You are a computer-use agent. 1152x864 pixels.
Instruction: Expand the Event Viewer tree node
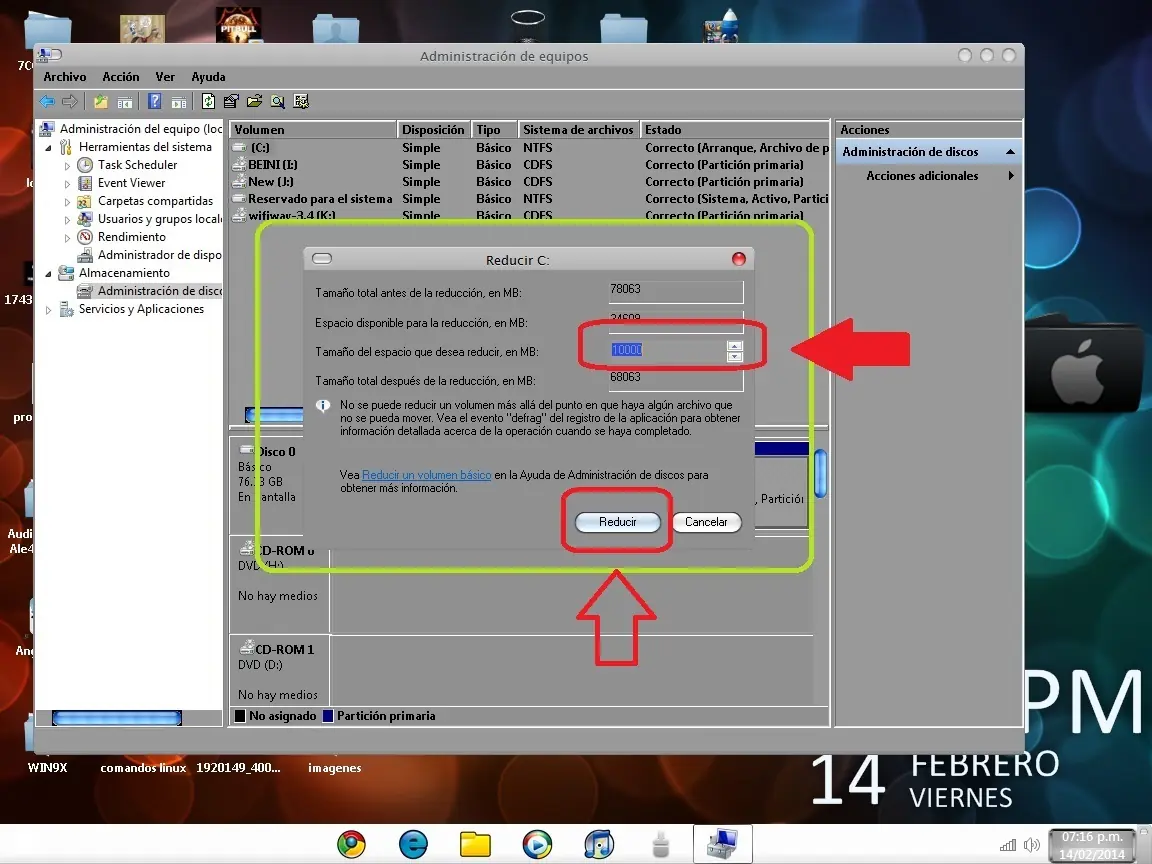[x=68, y=184]
